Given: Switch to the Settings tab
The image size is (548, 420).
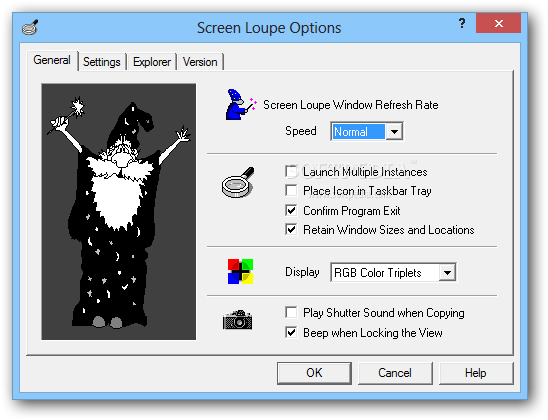Looking at the screenshot, I should point(102,62).
